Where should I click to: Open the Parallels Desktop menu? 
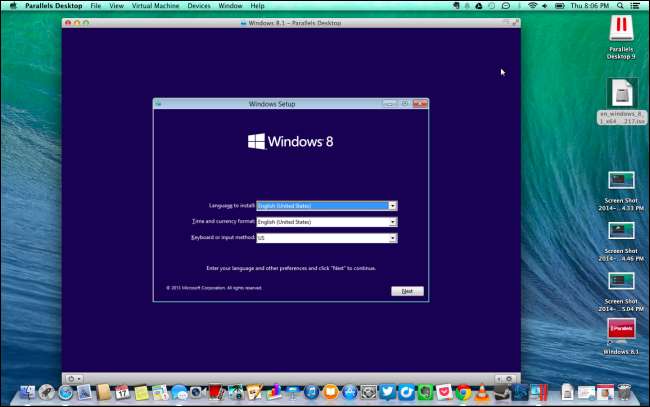pos(53,6)
